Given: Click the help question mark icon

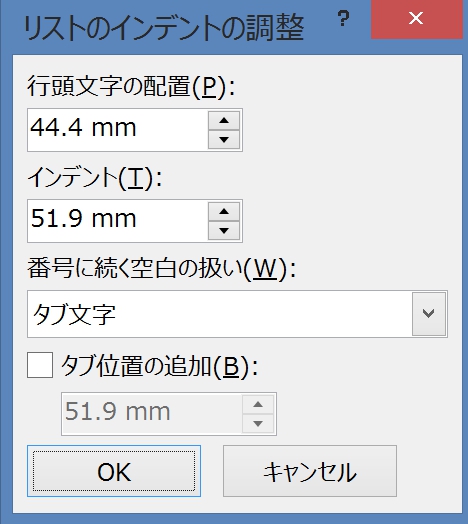Looking at the screenshot, I should tap(343, 18).
